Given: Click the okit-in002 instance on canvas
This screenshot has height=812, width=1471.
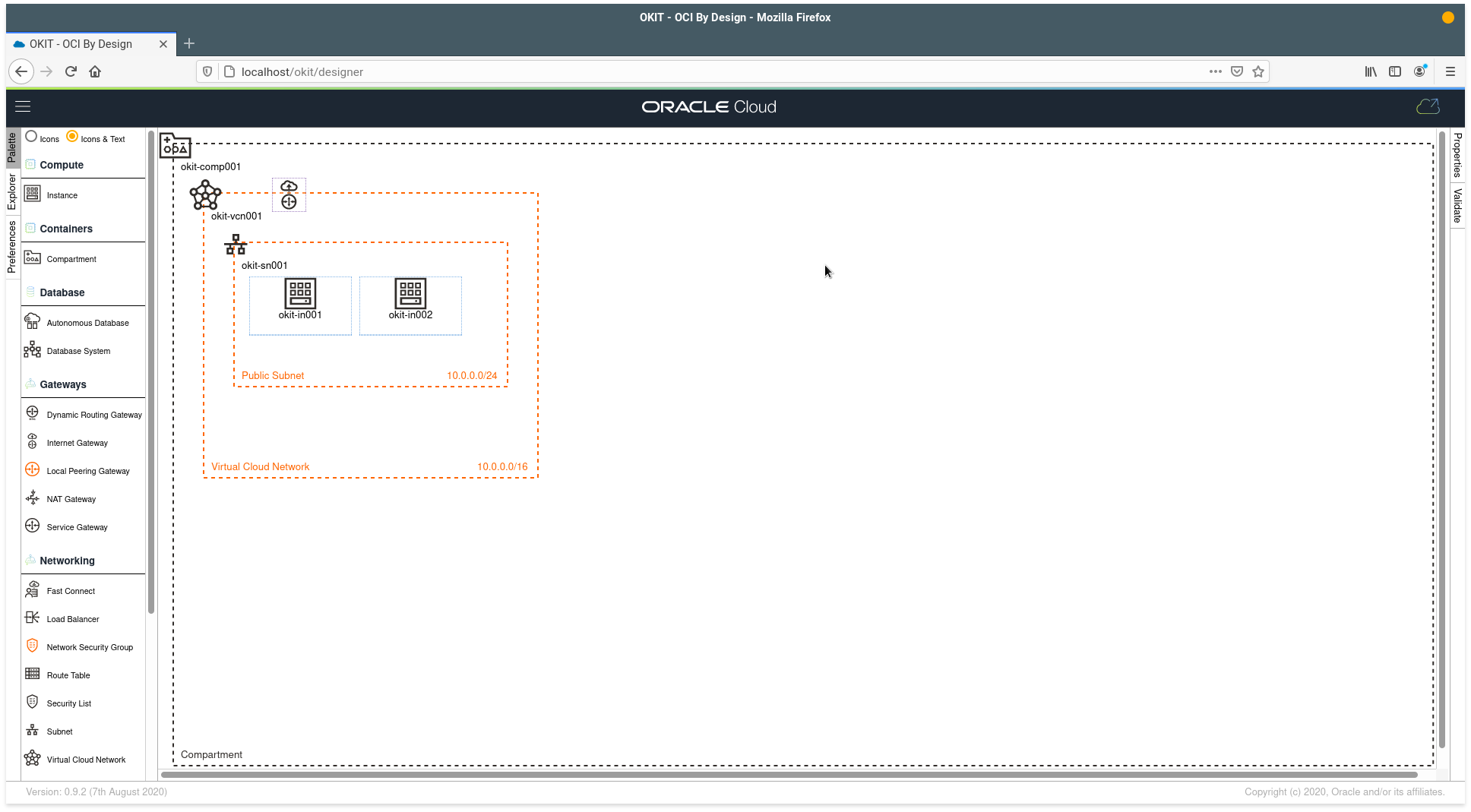Looking at the screenshot, I should (410, 305).
